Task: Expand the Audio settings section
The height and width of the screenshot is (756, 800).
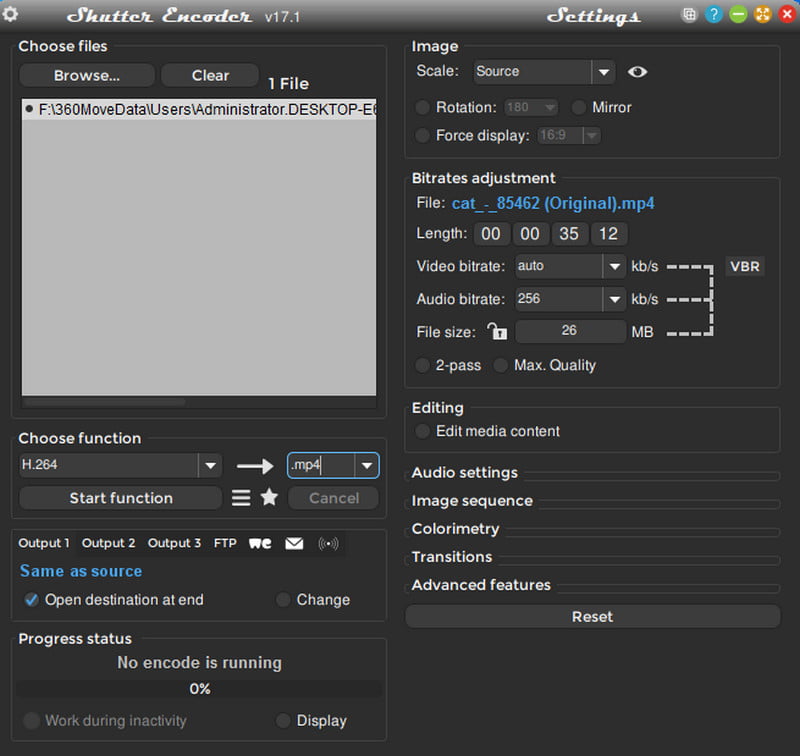Action: point(465,473)
